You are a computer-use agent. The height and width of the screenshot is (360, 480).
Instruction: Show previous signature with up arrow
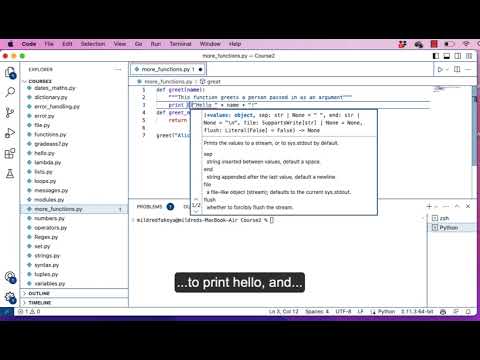click(196, 199)
